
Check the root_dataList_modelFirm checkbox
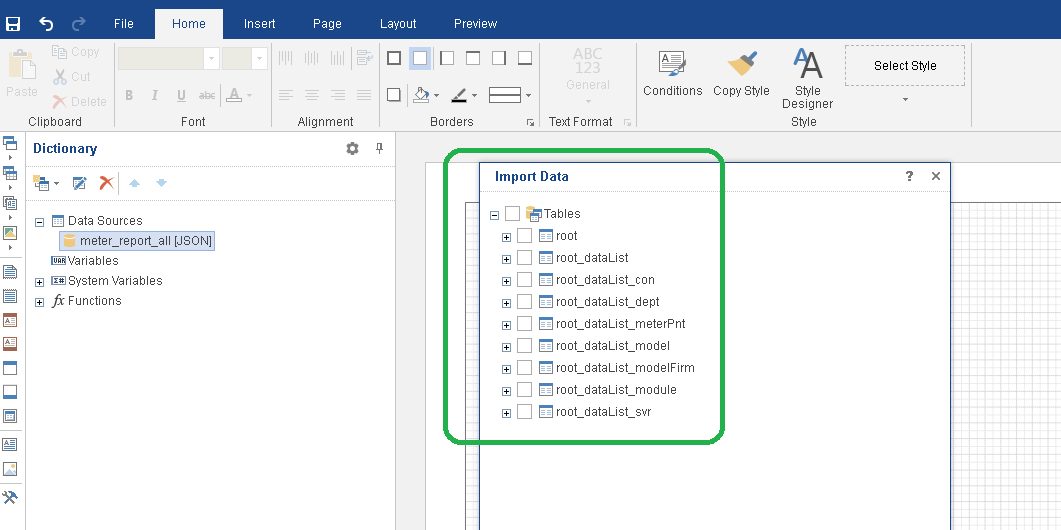point(524,368)
